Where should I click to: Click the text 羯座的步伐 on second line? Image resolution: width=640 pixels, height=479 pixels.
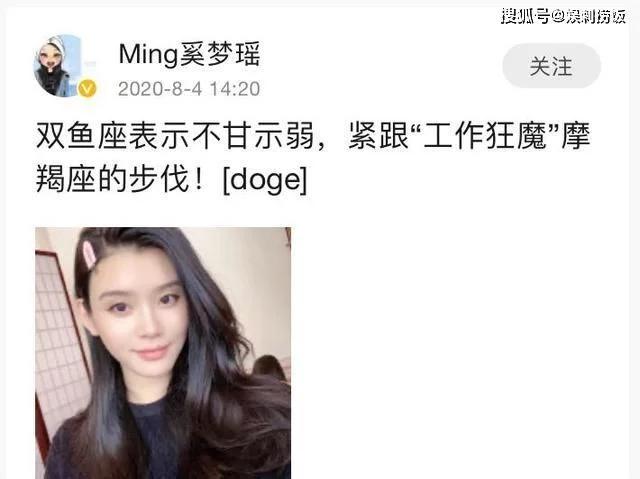112,180
